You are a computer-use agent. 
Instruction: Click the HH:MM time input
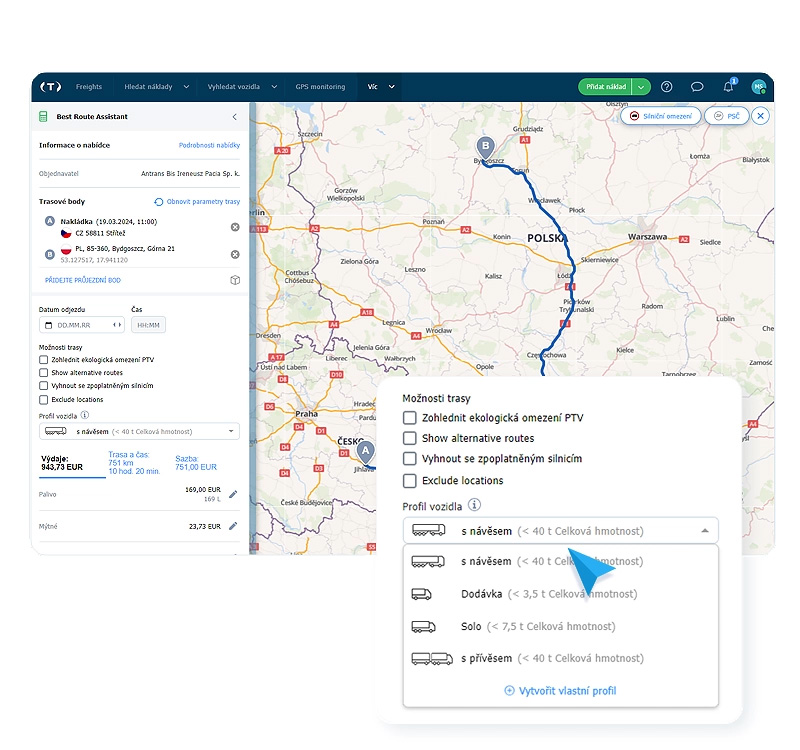coord(148,325)
